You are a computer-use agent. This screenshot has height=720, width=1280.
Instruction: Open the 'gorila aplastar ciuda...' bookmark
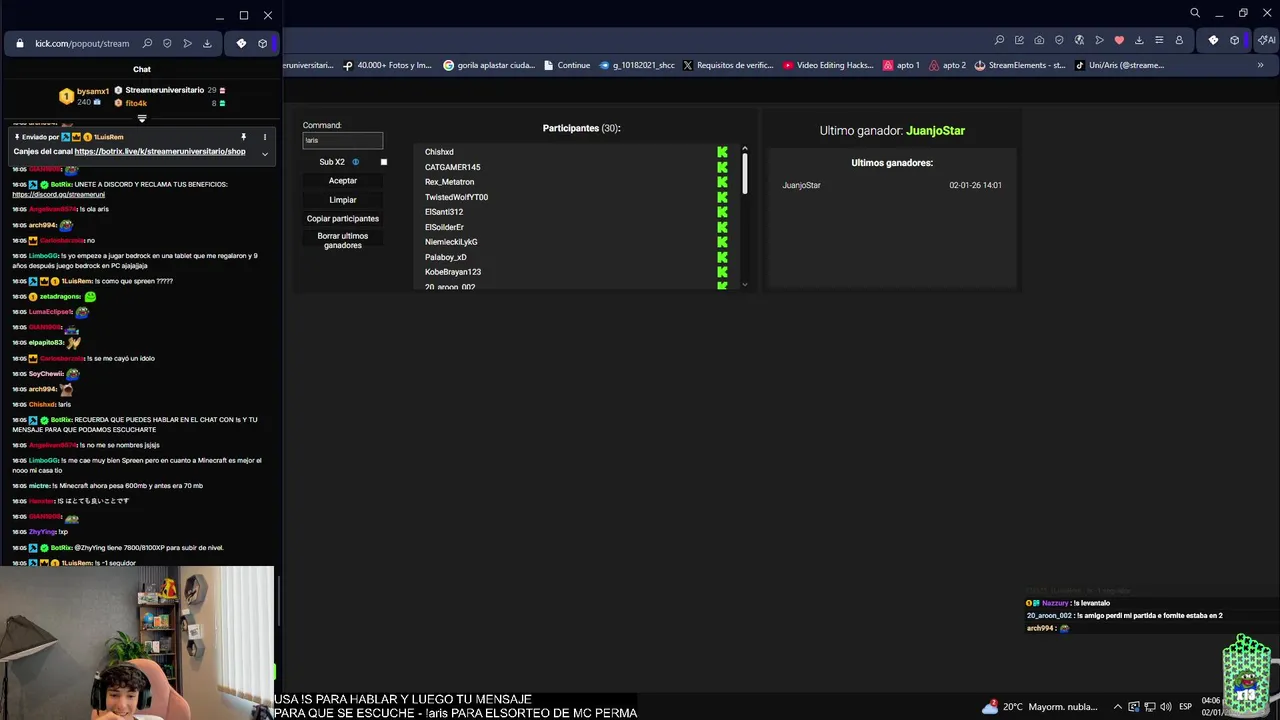tap(488, 65)
